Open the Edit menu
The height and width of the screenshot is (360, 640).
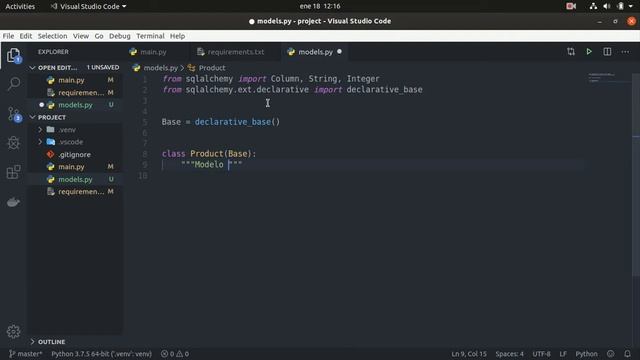click(26, 36)
